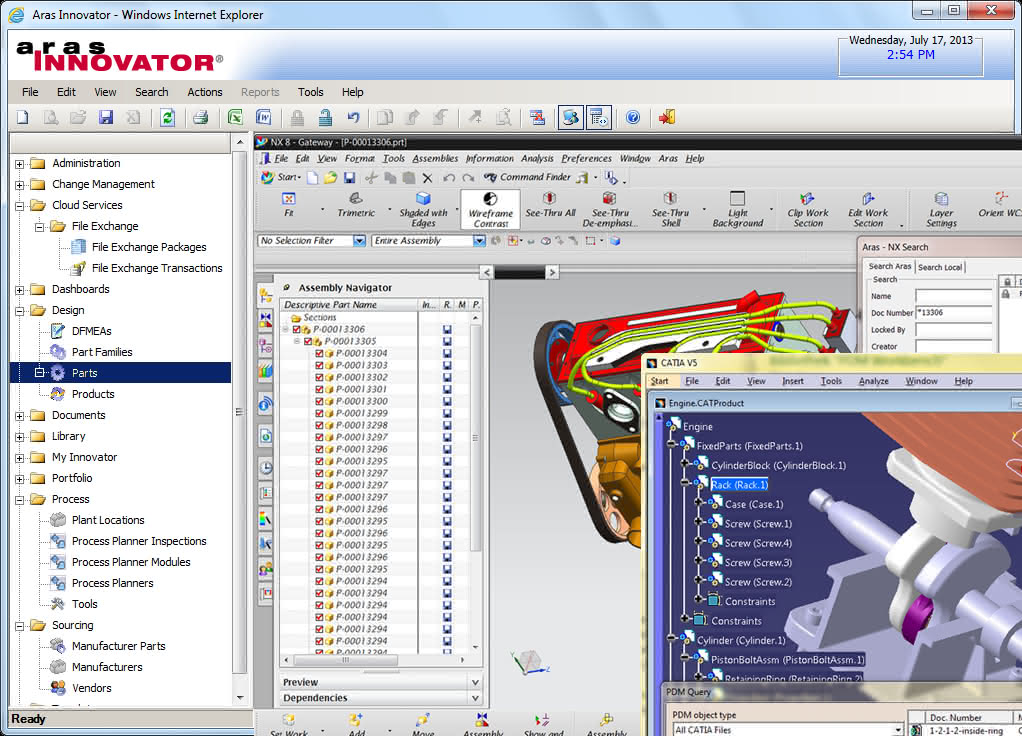Open the Entire Assembly dropdown
The width and height of the screenshot is (1022, 736).
[479, 241]
